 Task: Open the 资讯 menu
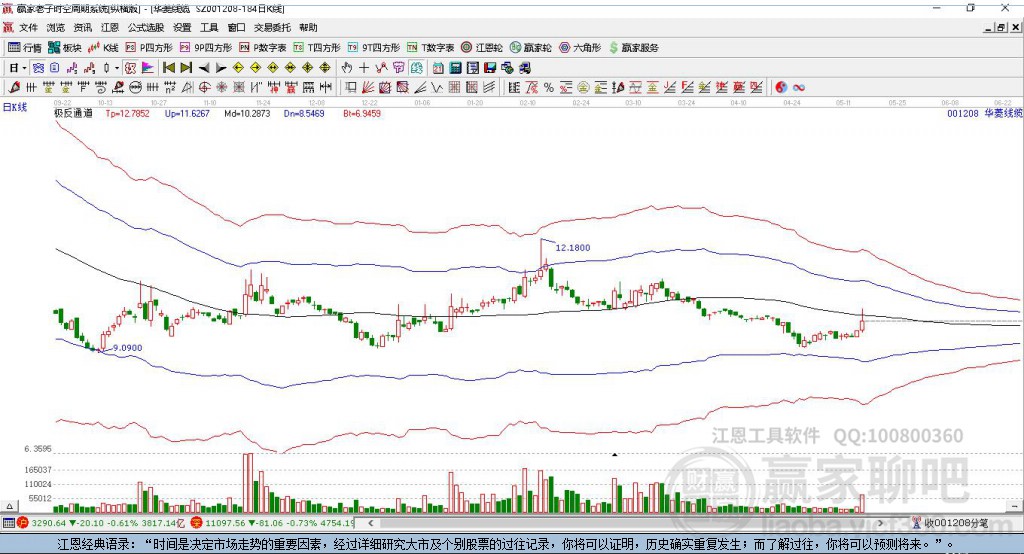tap(83, 27)
